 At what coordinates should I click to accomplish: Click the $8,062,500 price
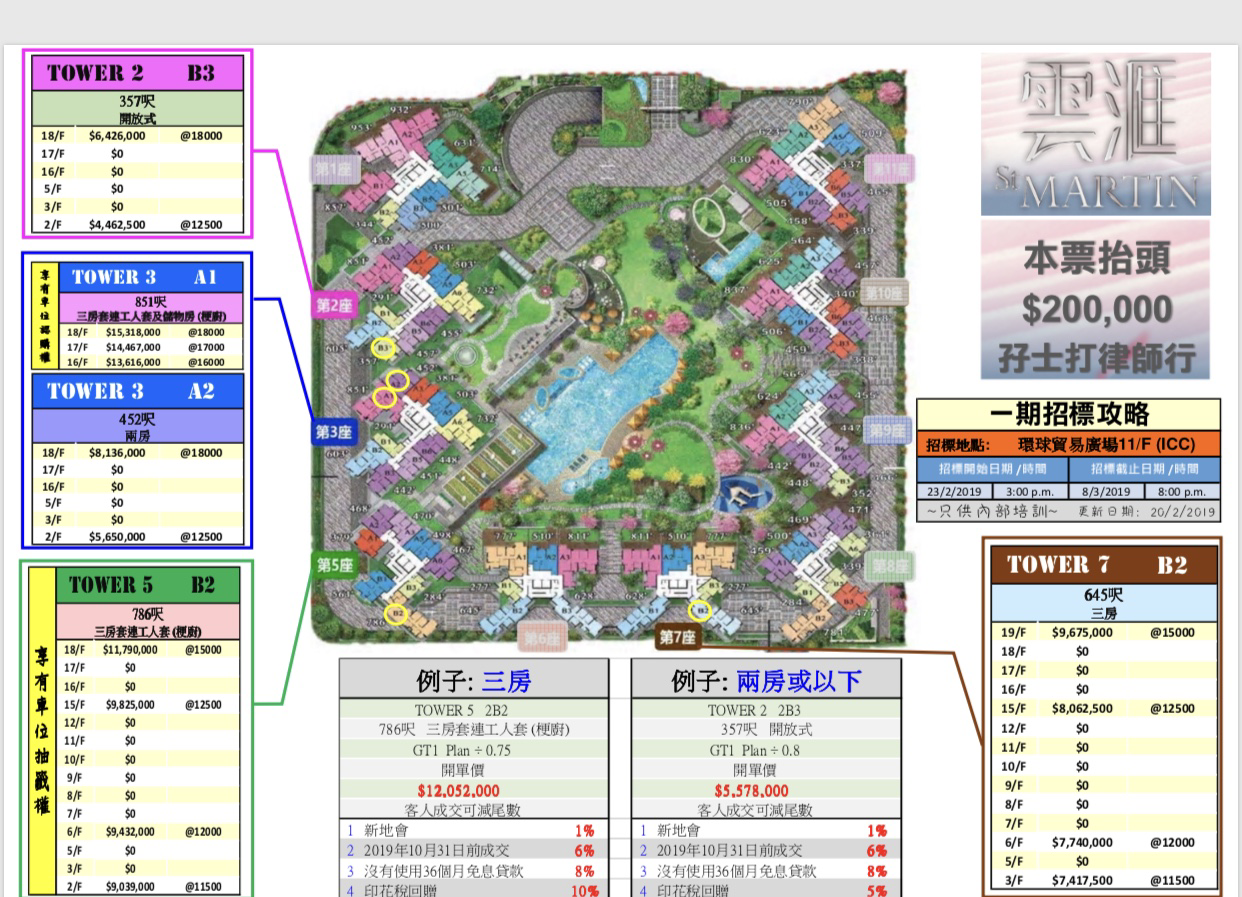click(1082, 709)
